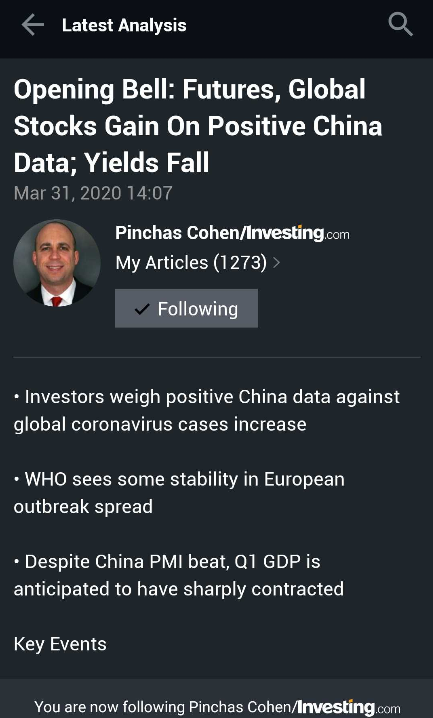Tap bullet about positive China data
Screen dimensions: 433x718
click(x=206, y=410)
